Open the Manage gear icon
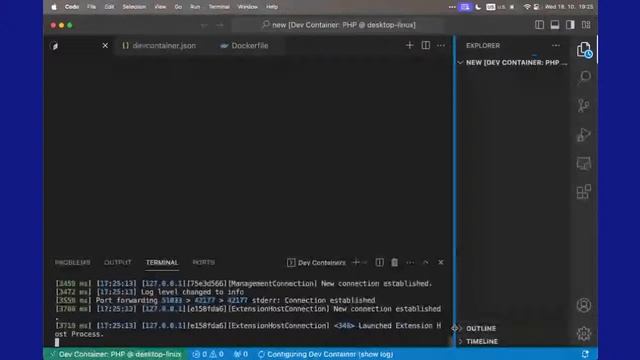 pyautogui.click(x=584, y=333)
